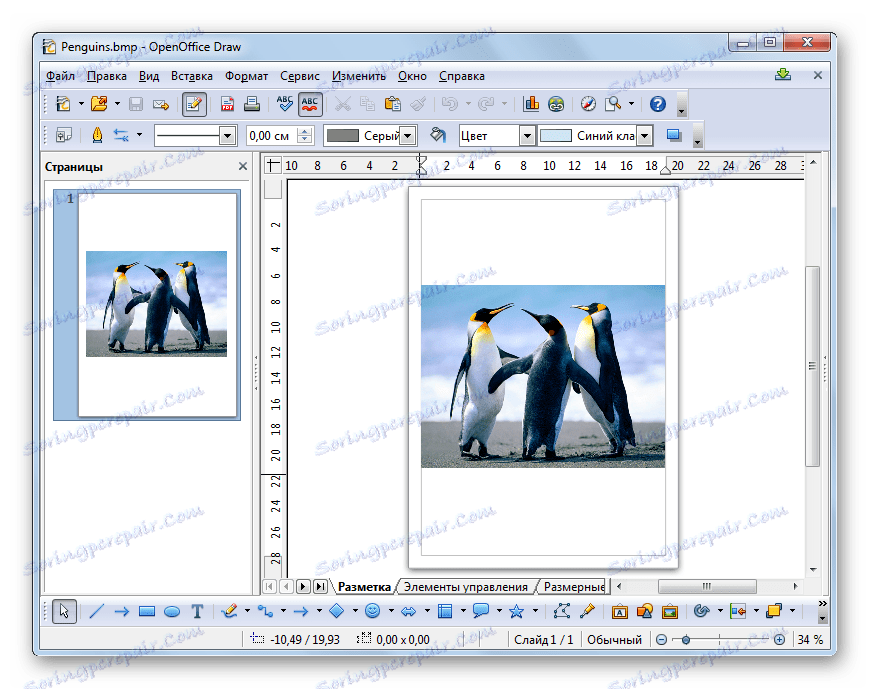The width and height of the screenshot is (870, 689).
Task: Select the Curve freeform tool
Action: [229, 611]
